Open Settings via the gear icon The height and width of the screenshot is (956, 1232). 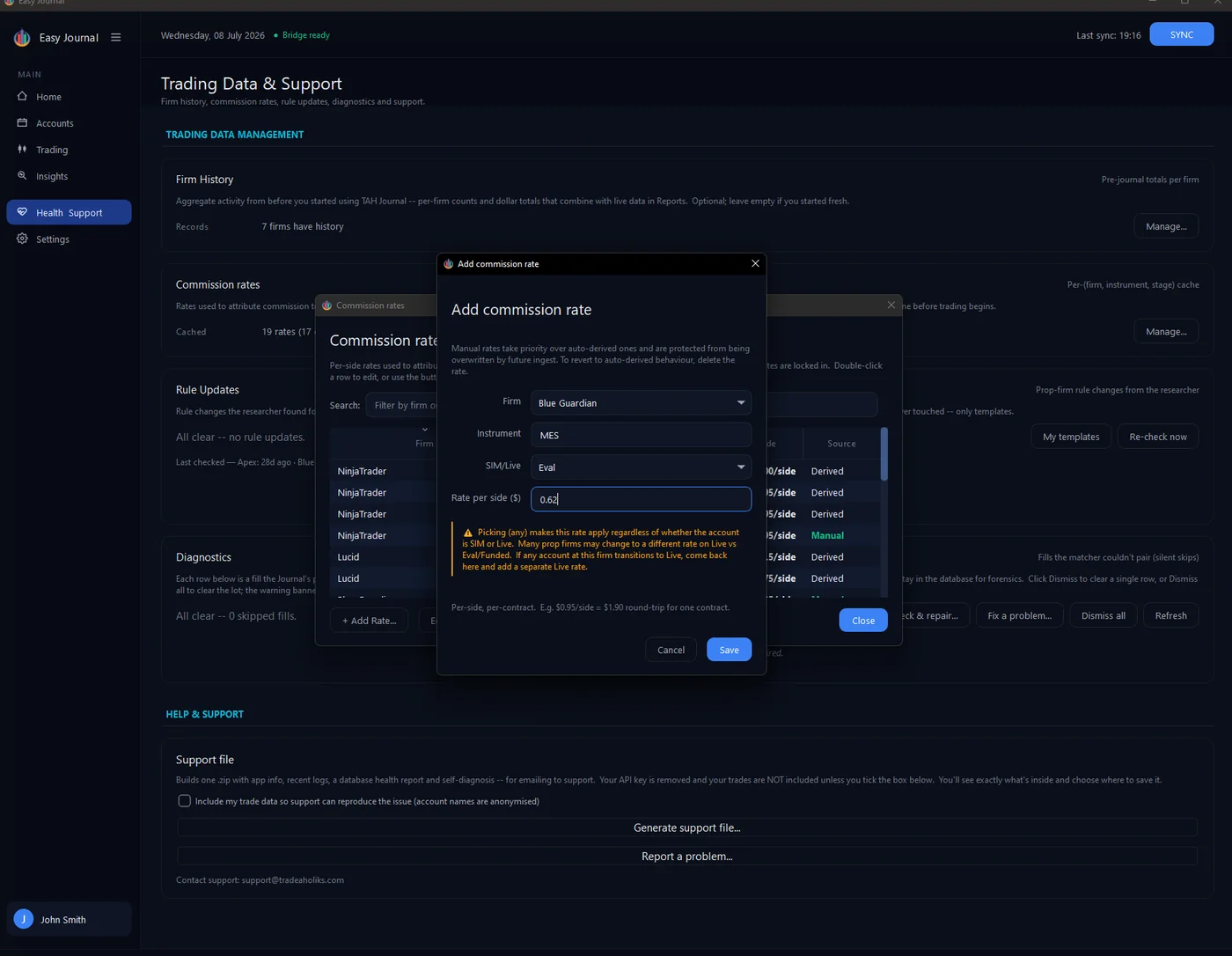(x=22, y=239)
